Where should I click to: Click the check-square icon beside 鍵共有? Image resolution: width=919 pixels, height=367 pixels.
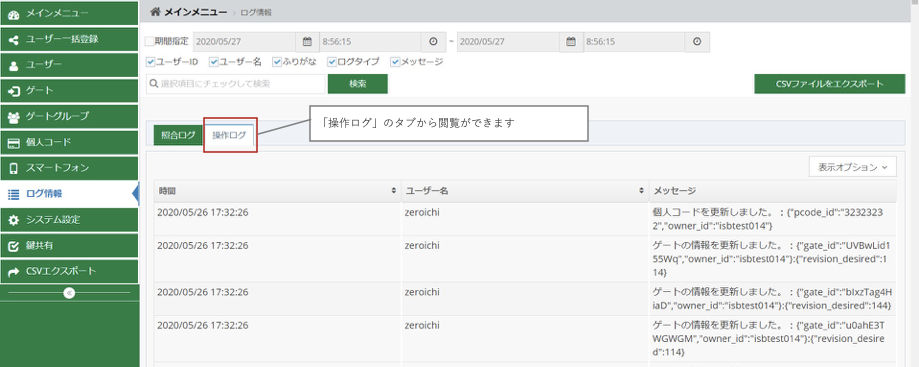coord(14,246)
